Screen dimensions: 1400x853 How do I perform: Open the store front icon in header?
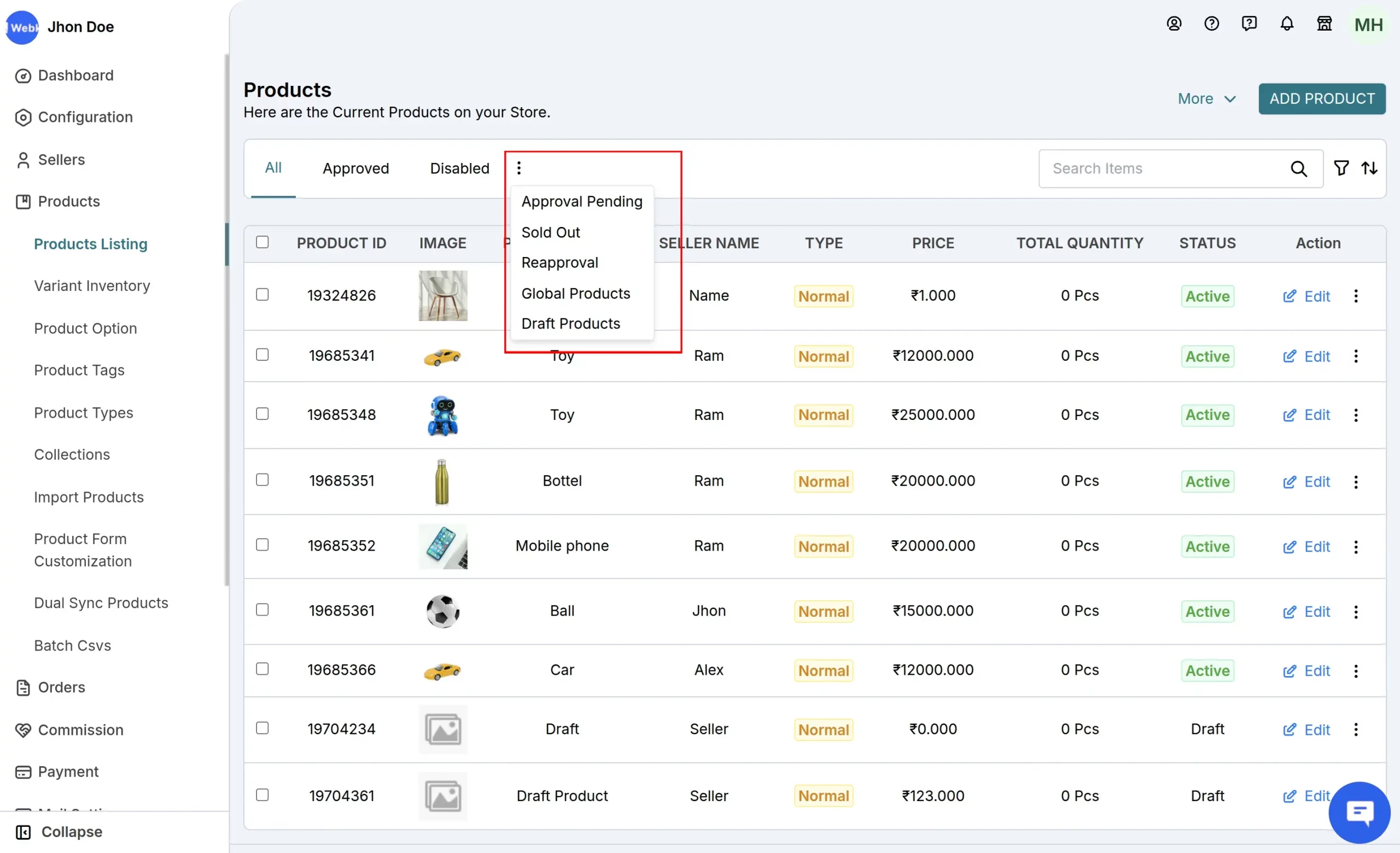point(1324,24)
